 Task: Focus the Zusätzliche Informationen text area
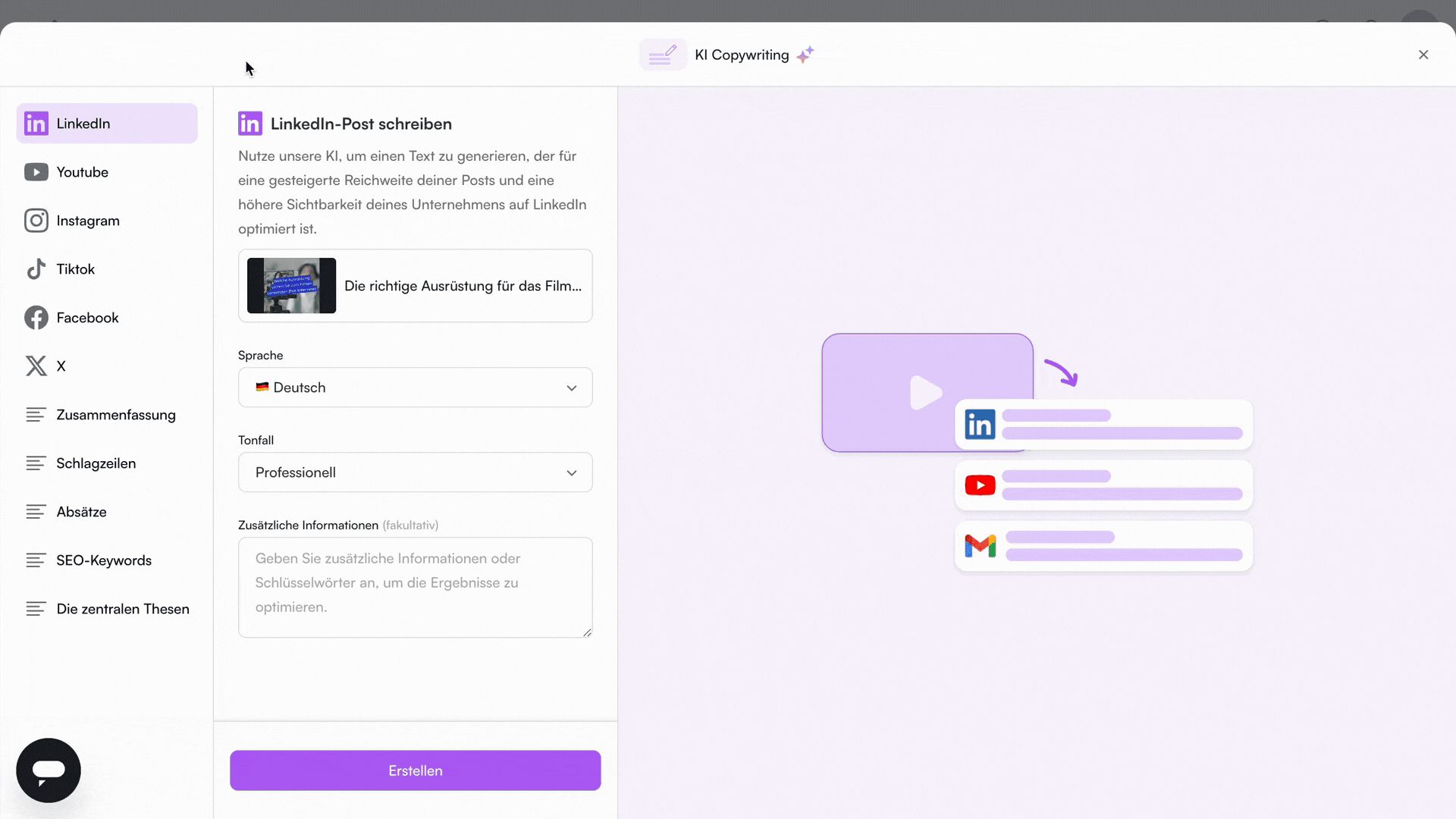coord(416,588)
